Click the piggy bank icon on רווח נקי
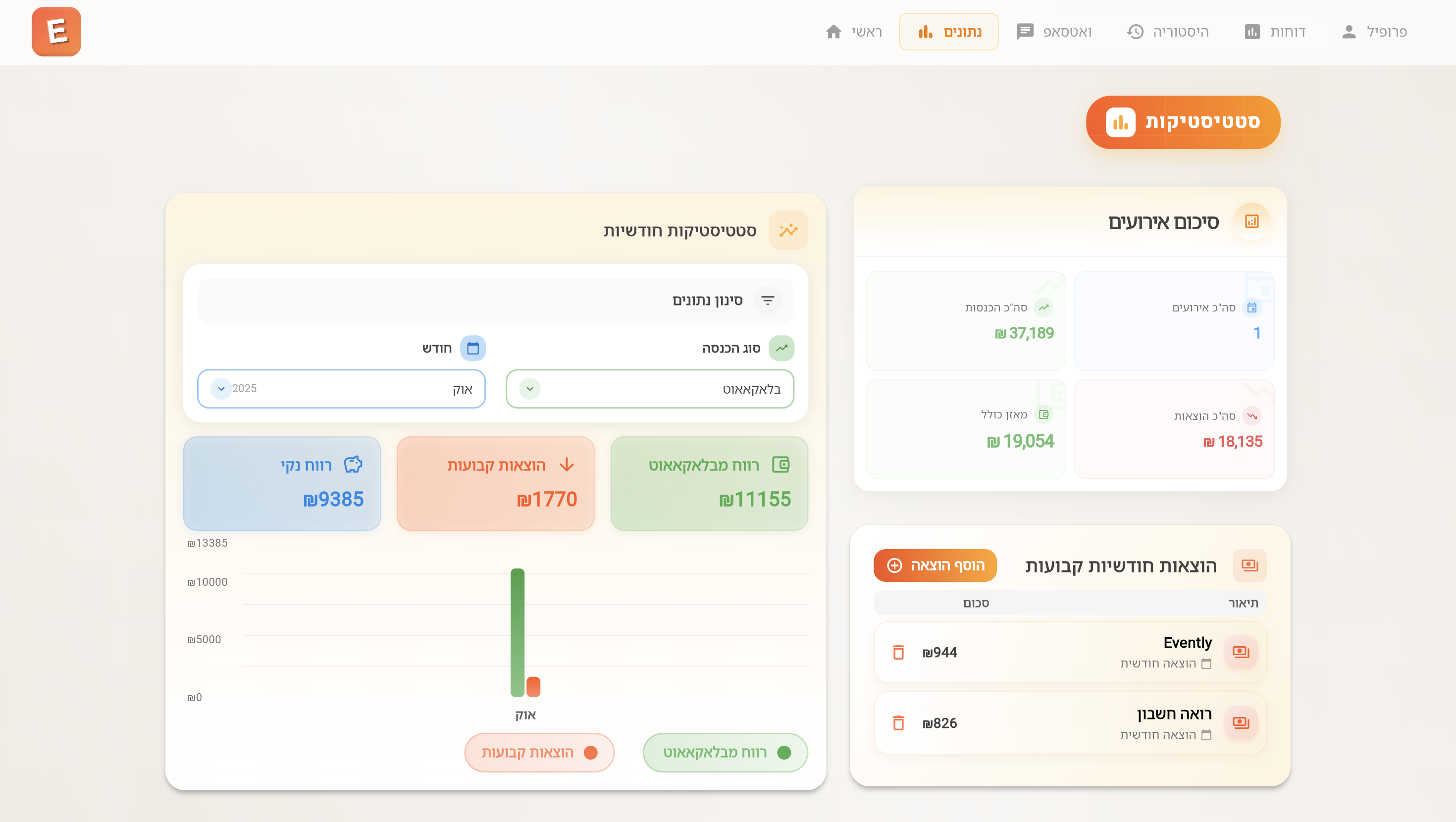 click(353, 464)
